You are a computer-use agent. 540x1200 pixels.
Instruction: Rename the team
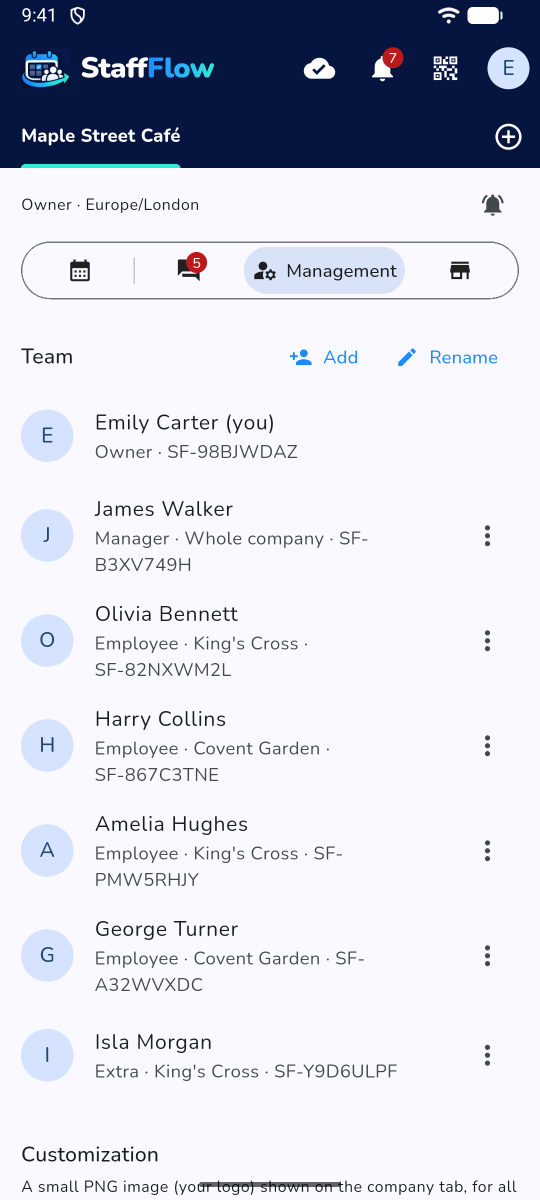[447, 357]
